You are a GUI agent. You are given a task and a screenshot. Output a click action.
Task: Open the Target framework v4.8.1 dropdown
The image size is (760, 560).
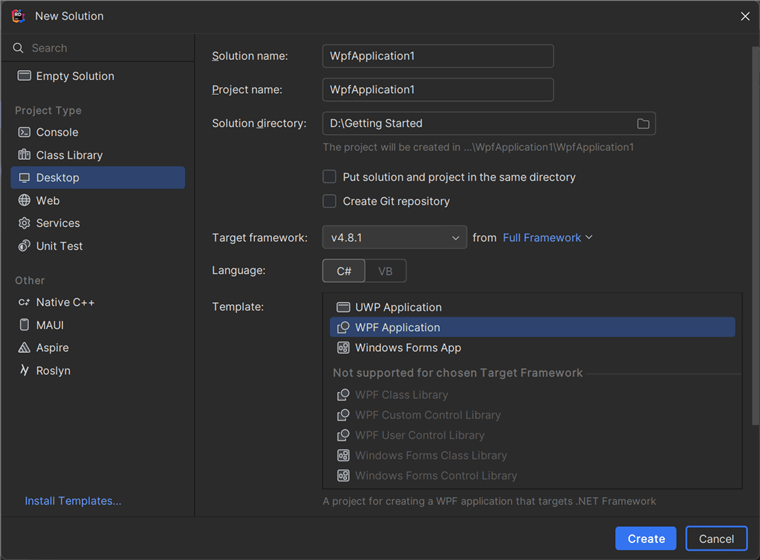click(x=394, y=238)
